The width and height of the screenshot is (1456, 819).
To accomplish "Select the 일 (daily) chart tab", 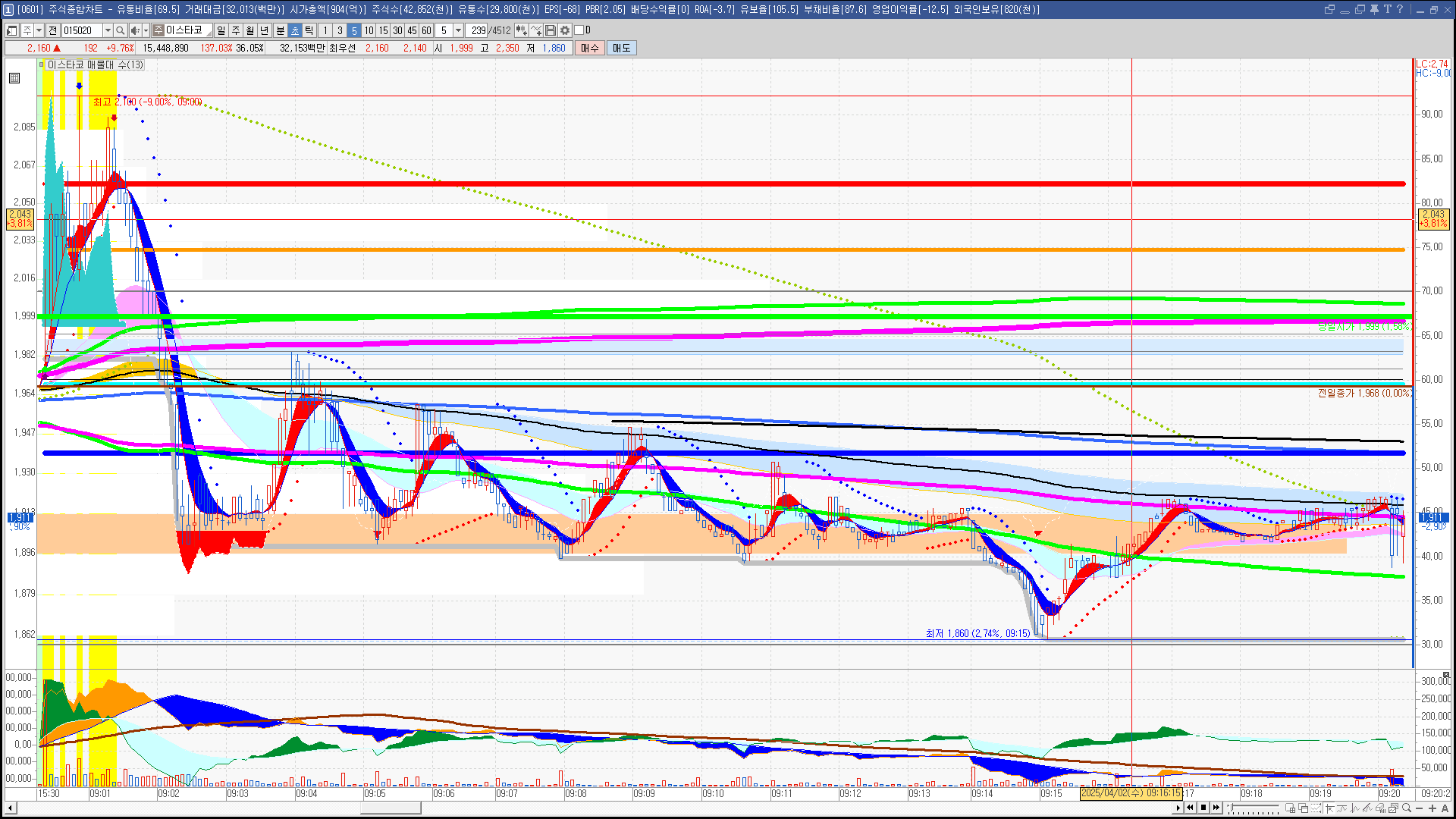I will coord(221,30).
